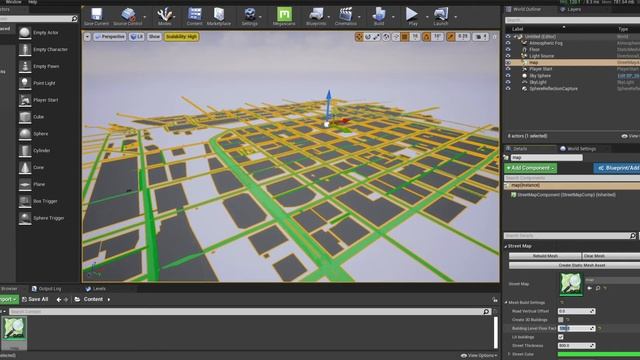Select the Player Start icon in Place panel
This screenshot has height=360, width=640.
25,100
